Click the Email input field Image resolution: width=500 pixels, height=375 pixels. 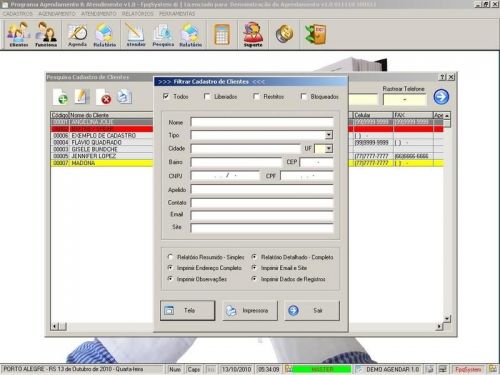tap(262, 215)
